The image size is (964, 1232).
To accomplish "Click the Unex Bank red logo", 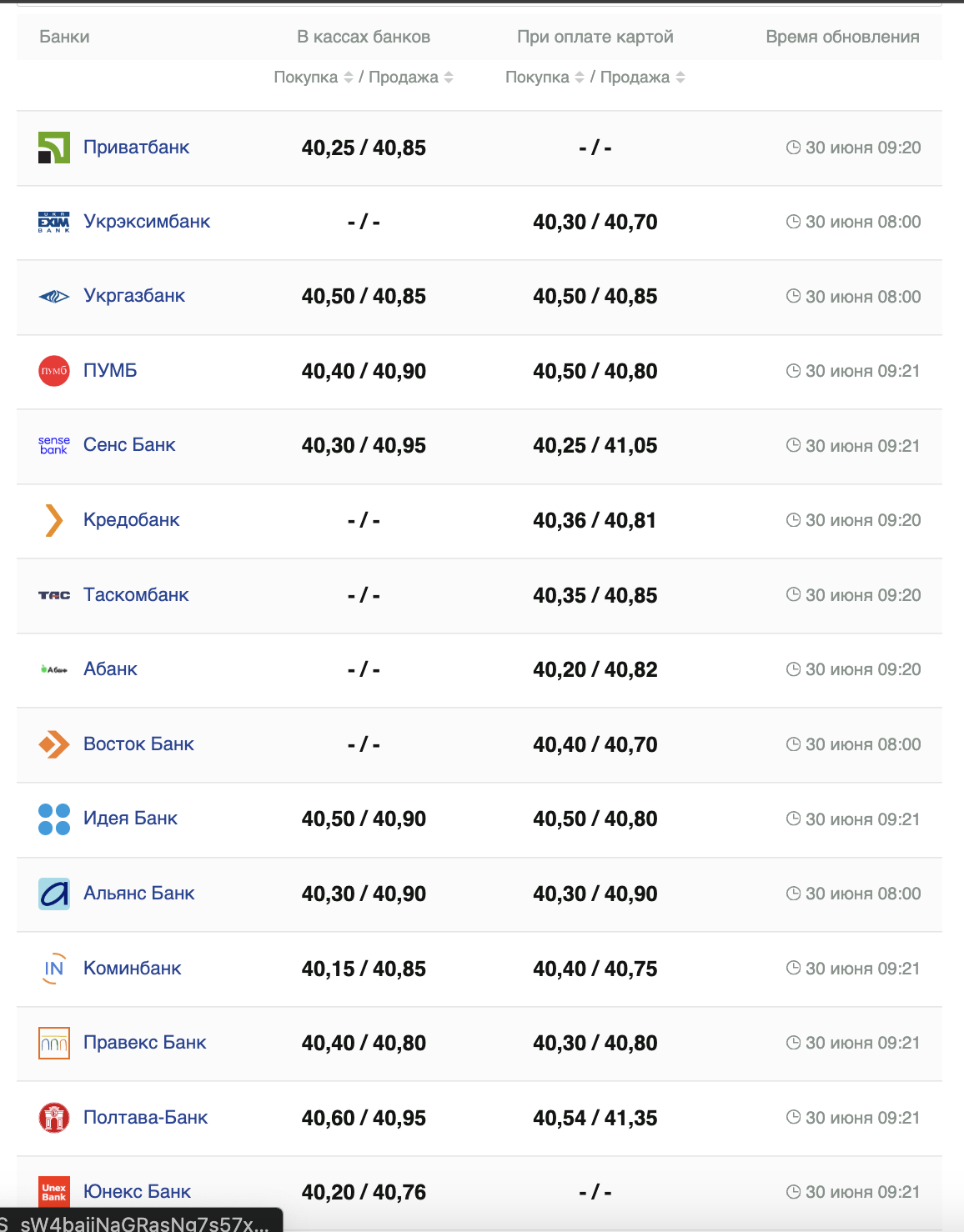I will point(54,1192).
